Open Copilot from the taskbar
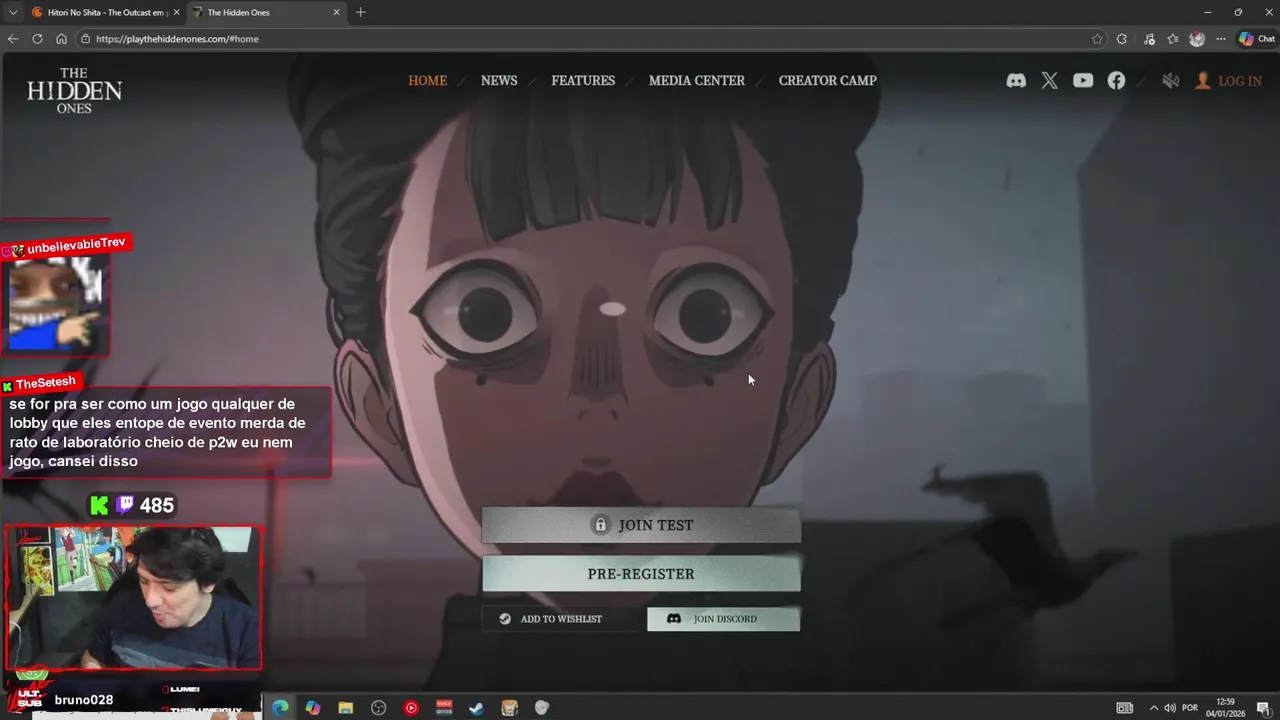Viewport: 1280px width, 720px height. point(313,708)
